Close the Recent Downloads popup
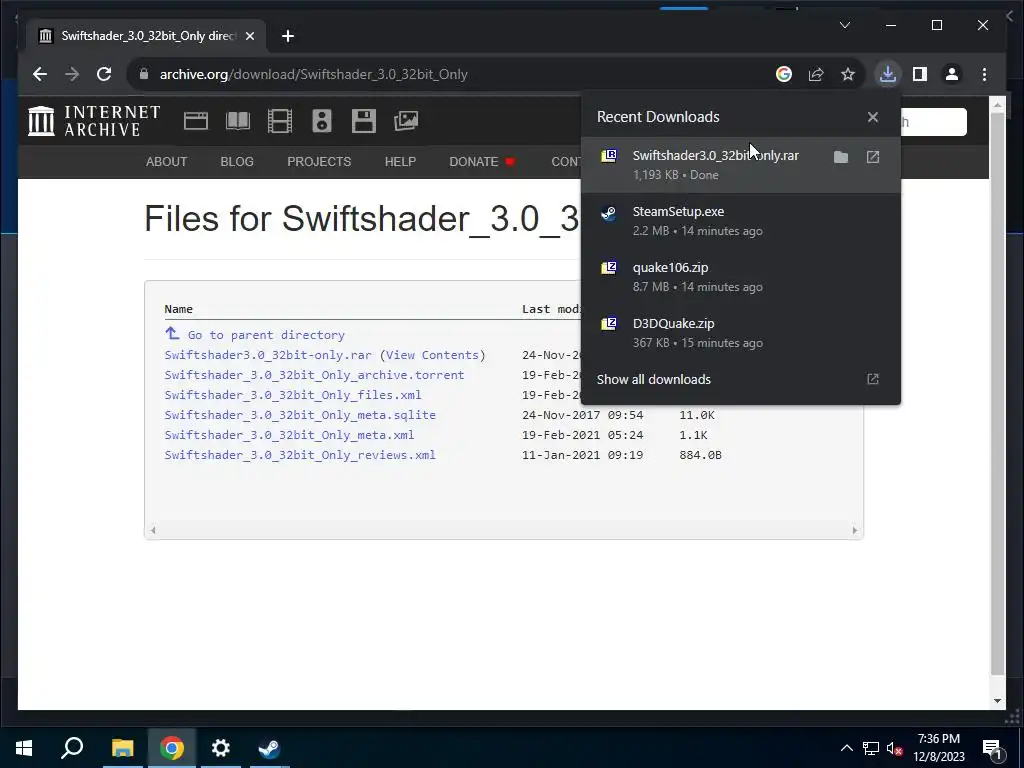Screen dimensions: 1024x768 coord(872,117)
